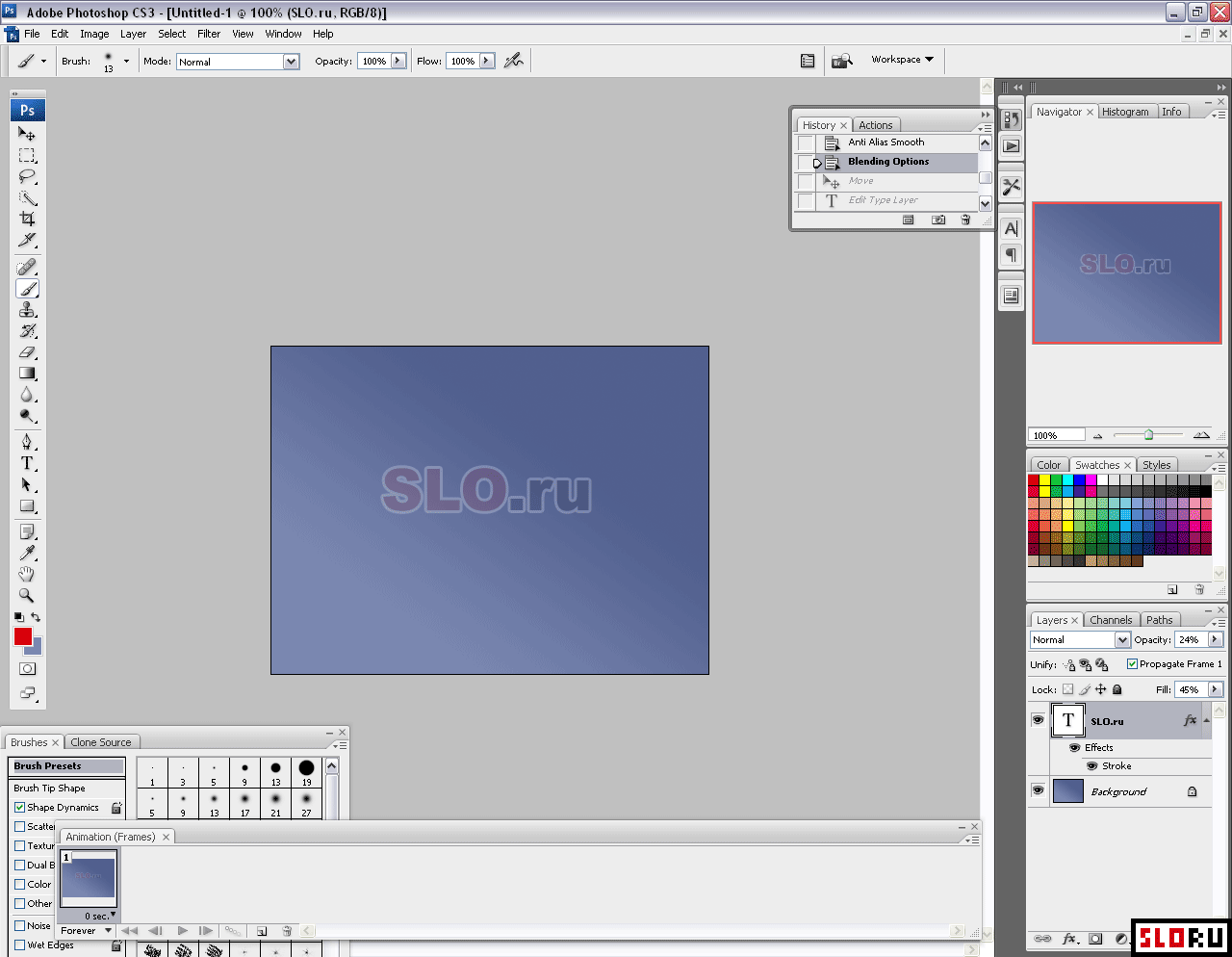
Task: Switch to the Channels tab
Action: (1111, 620)
